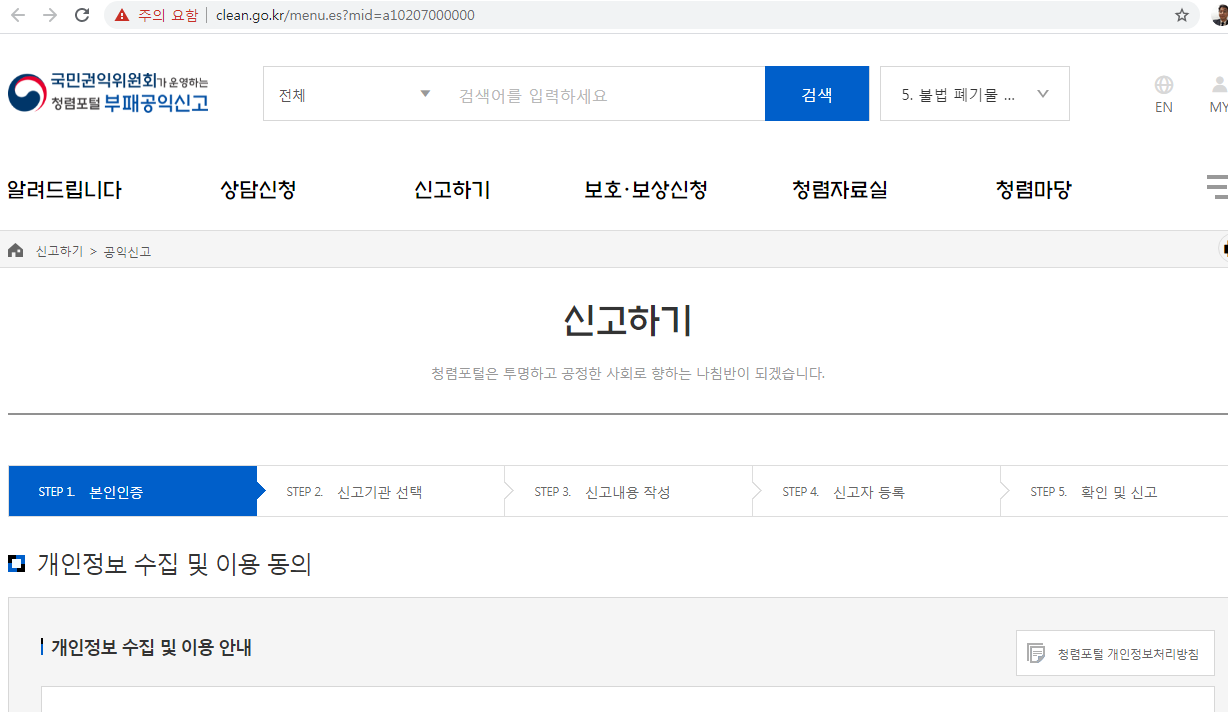Select STEP 4. 신고자 등록 step
Image resolution: width=1228 pixels, height=712 pixels.
tap(877, 491)
